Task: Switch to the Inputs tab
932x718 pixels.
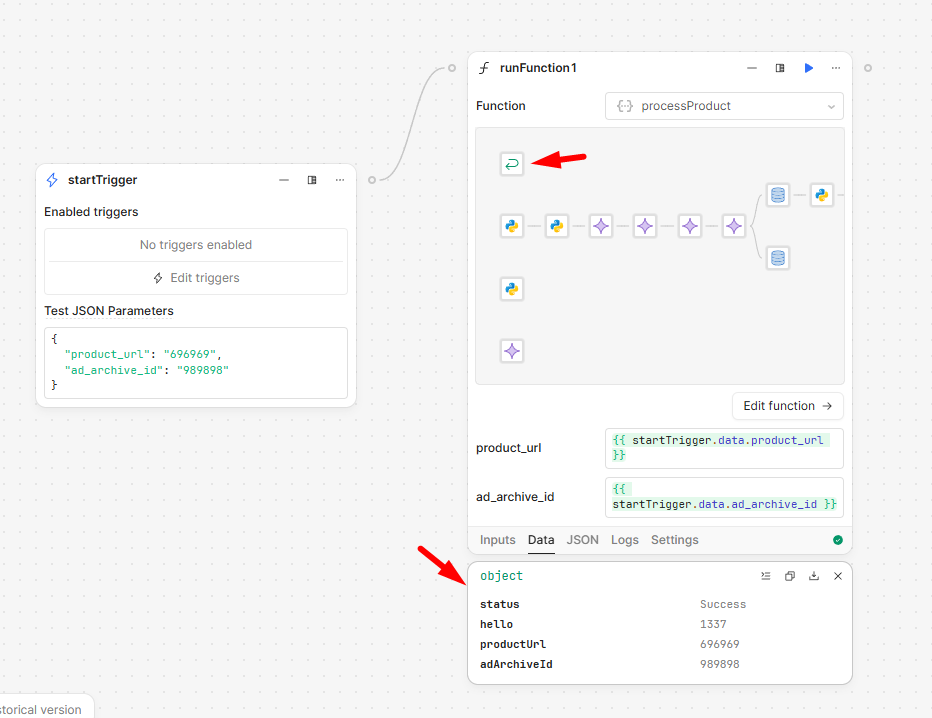Action: (498, 540)
